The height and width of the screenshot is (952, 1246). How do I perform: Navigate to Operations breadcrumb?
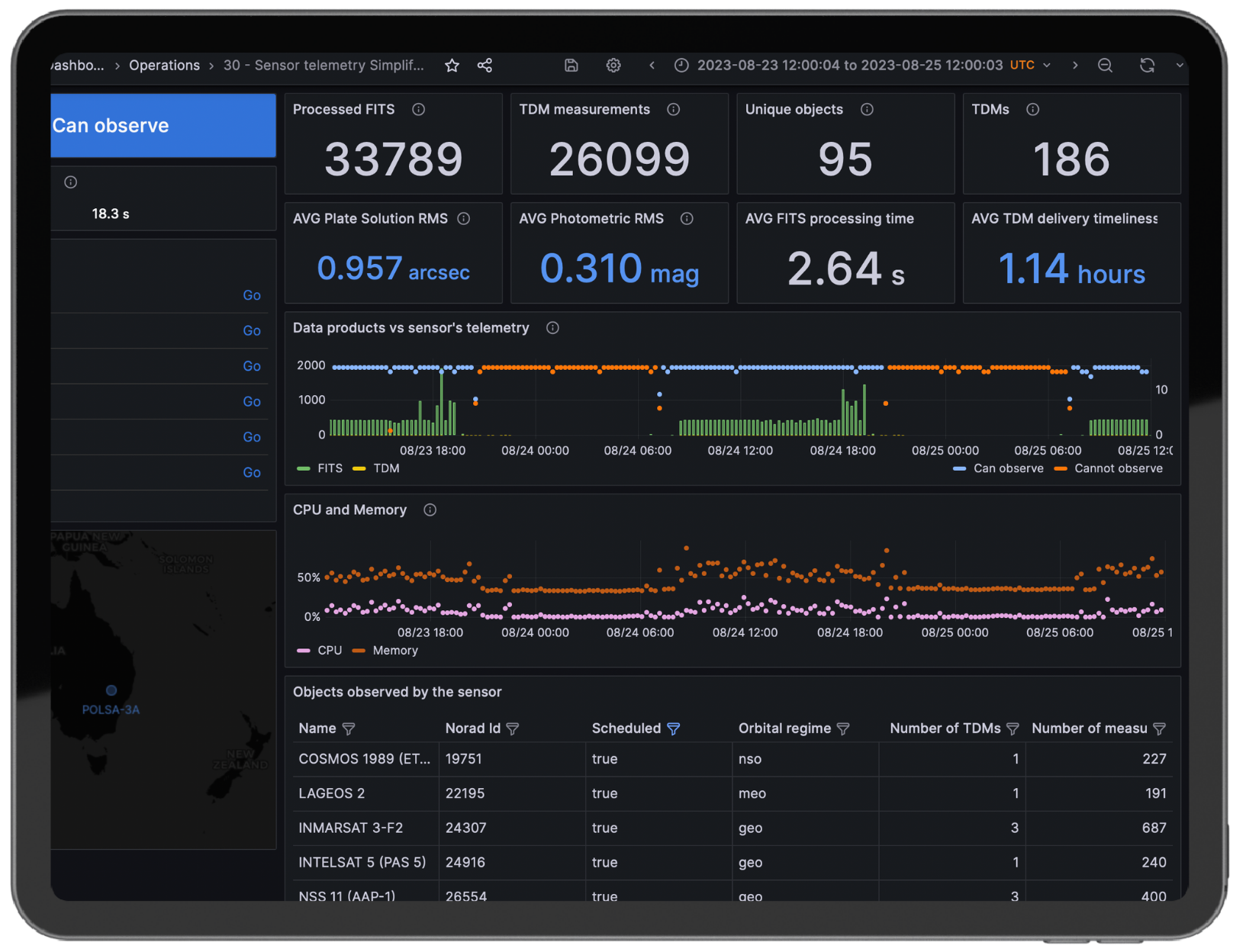(164, 66)
